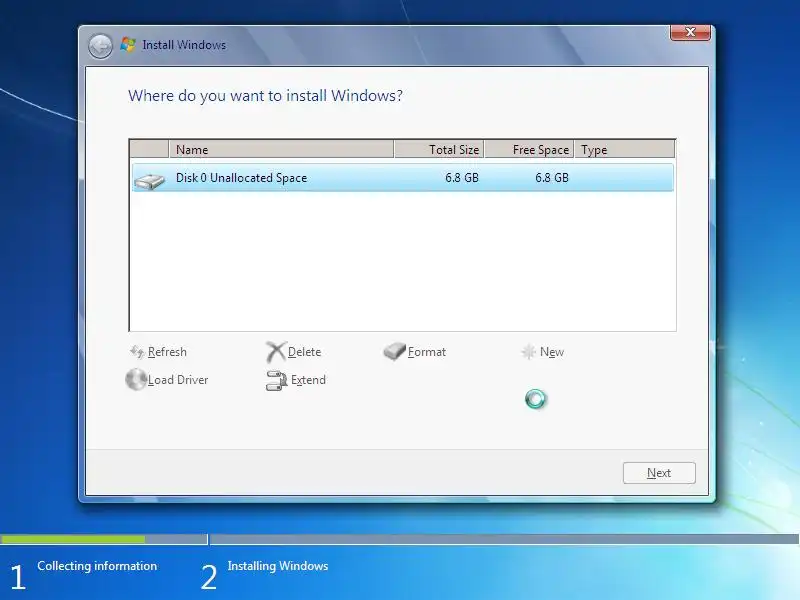Screen dimensions: 800x600
Task: Click the New sparkle icon
Action: [x=529, y=352]
